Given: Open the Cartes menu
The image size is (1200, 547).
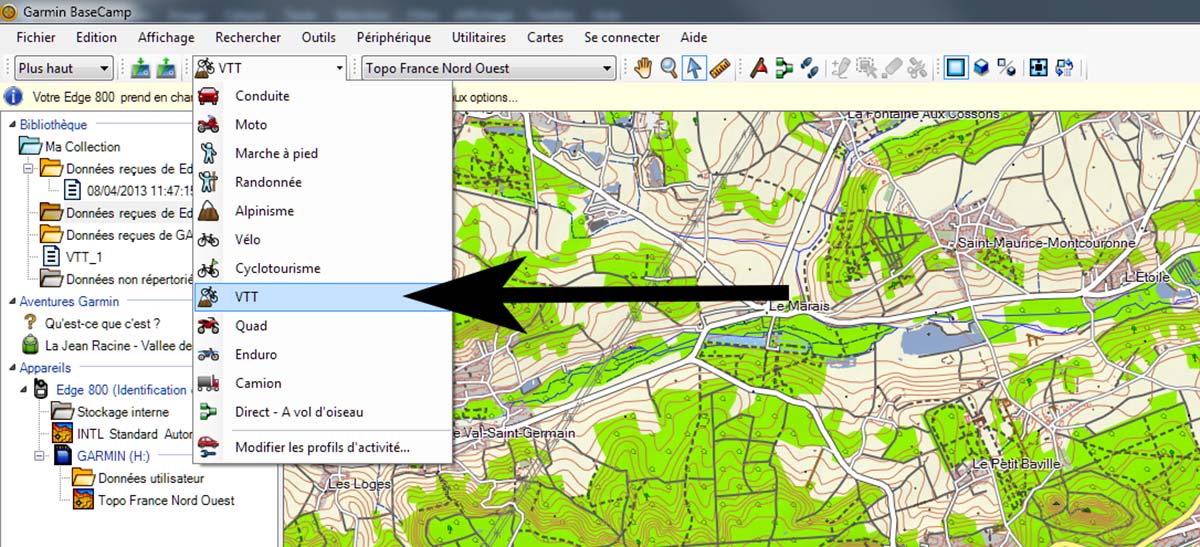Looking at the screenshot, I should pyautogui.click(x=545, y=37).
